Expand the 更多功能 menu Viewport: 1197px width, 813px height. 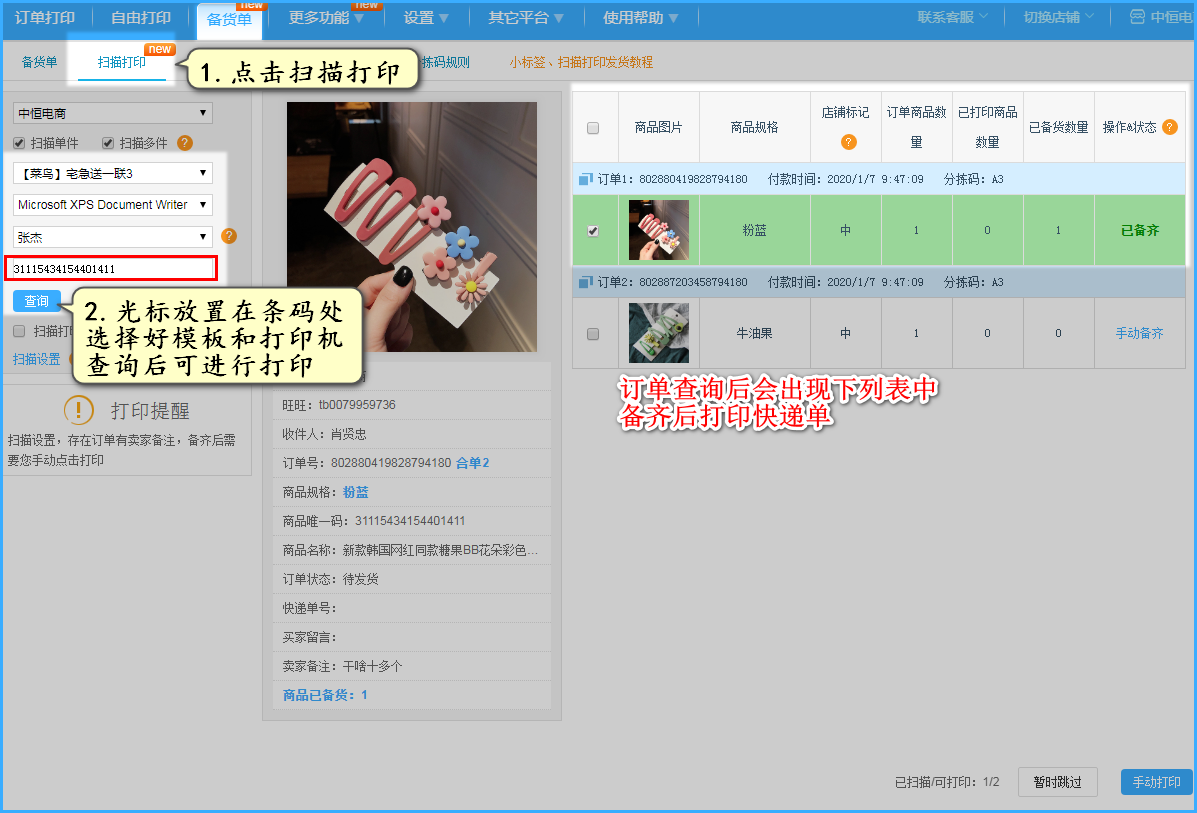(x=326, y=18)
